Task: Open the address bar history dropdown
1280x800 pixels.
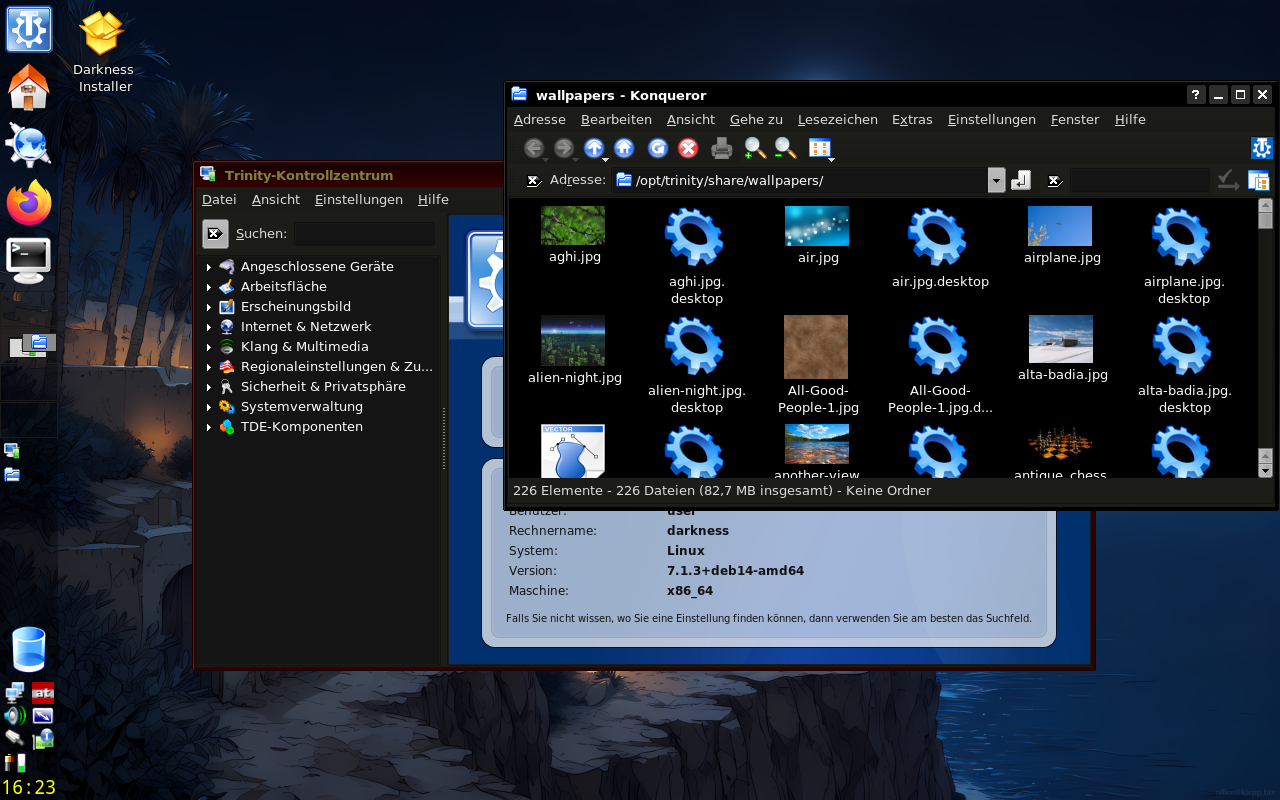Action: coord(996,180)
